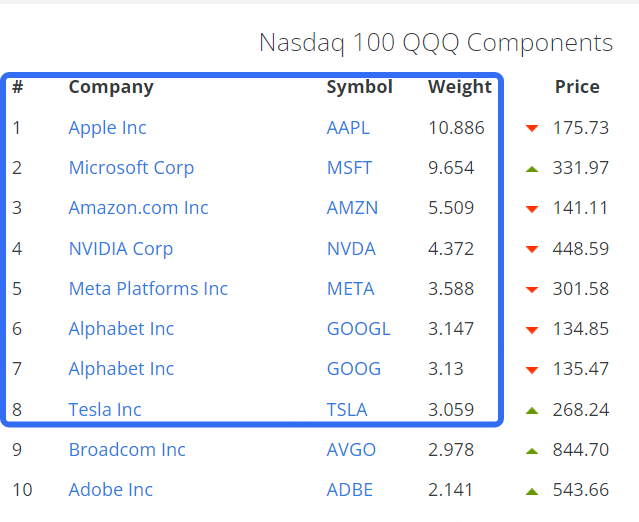Open the Adobe Inc company link

pyautogui.click(x=110, y=490)
